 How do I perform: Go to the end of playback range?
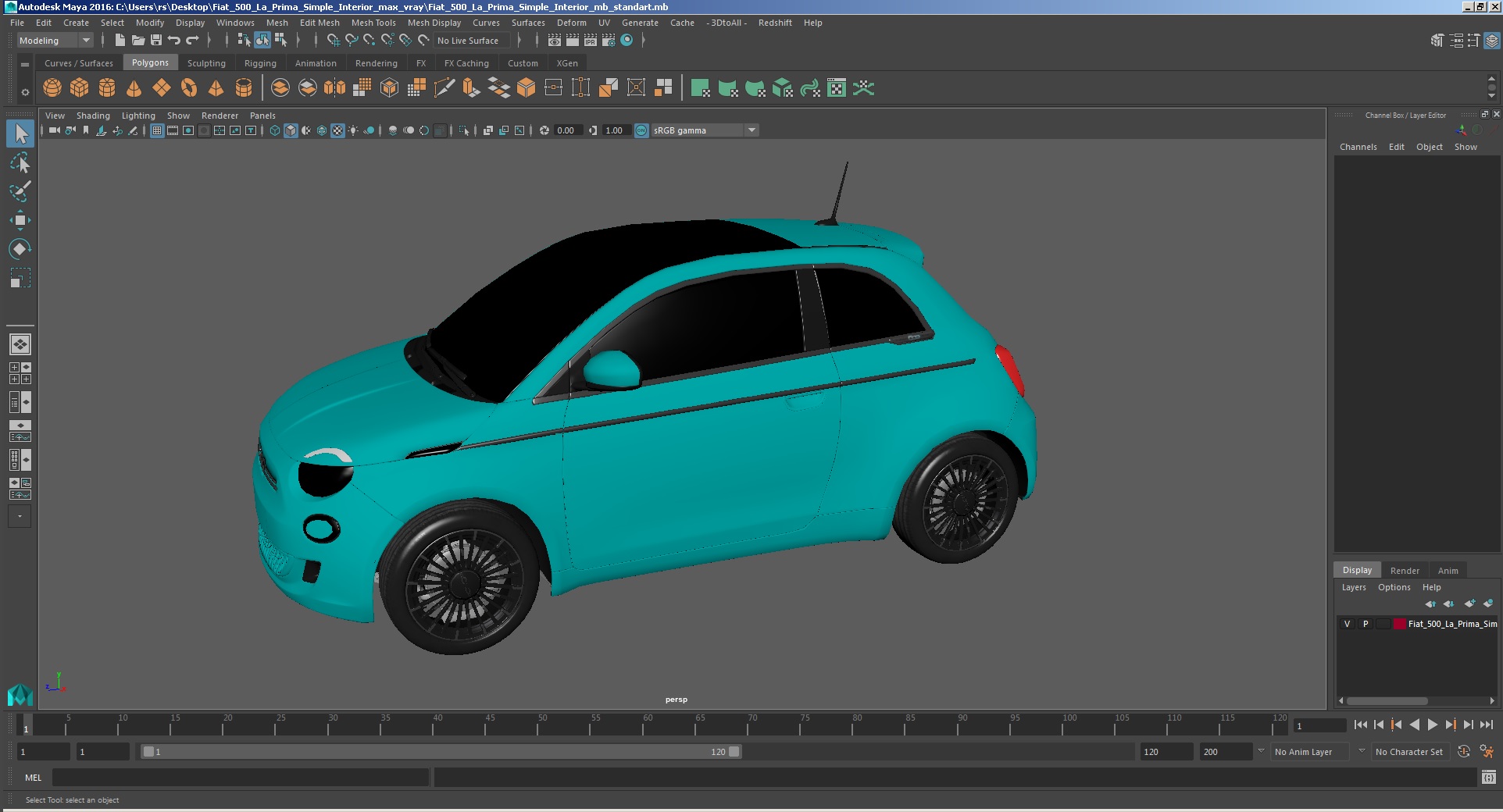[x=1487, y=725]
